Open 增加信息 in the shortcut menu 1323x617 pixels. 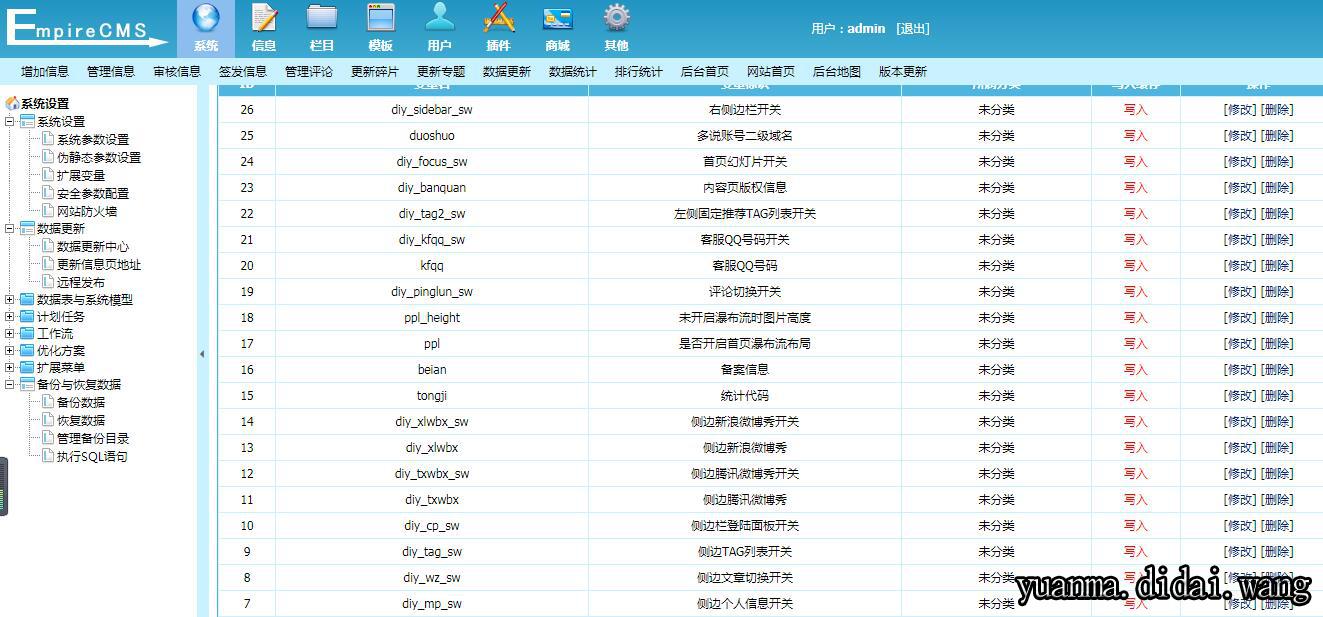(45, 72)
